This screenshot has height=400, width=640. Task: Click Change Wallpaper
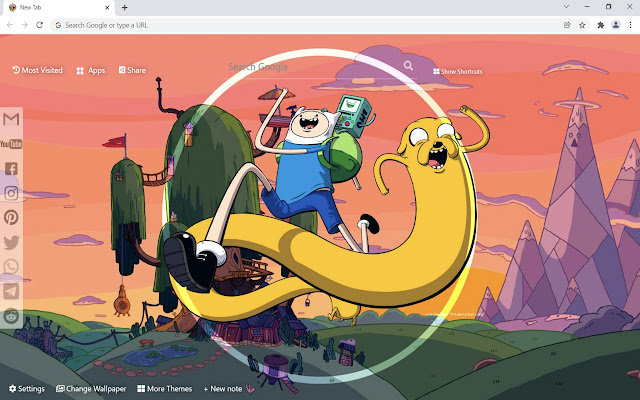click(91, 389)
